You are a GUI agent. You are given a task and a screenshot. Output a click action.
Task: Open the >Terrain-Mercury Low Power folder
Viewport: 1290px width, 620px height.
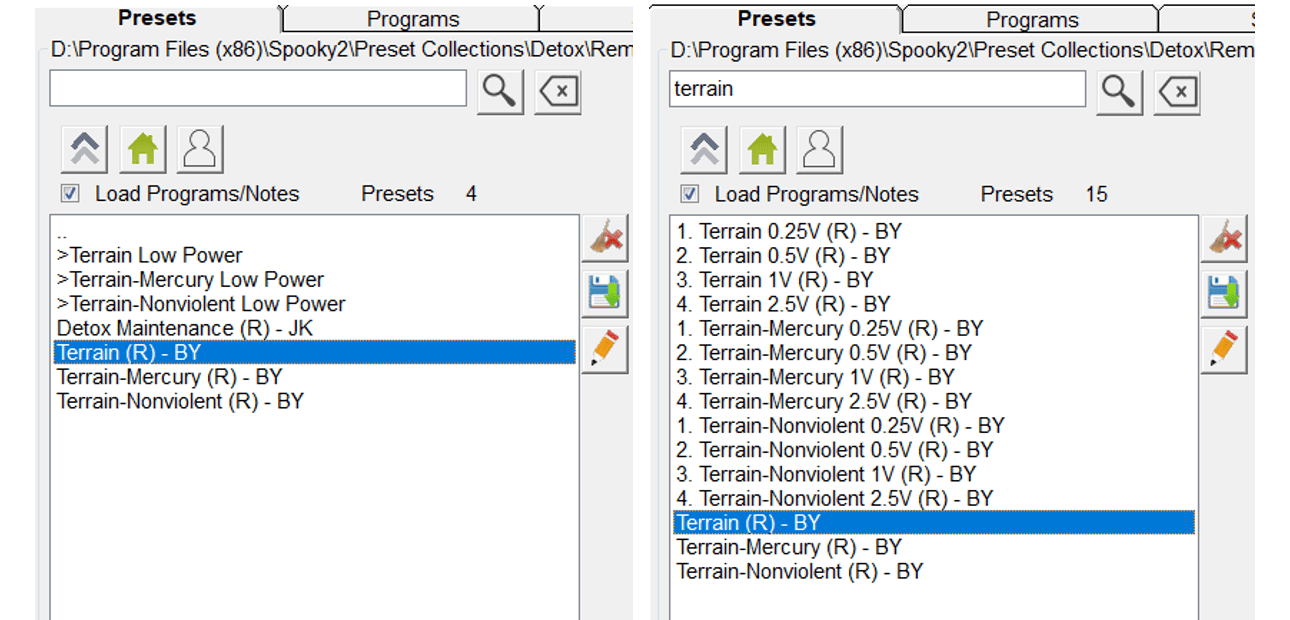point(190,280)
